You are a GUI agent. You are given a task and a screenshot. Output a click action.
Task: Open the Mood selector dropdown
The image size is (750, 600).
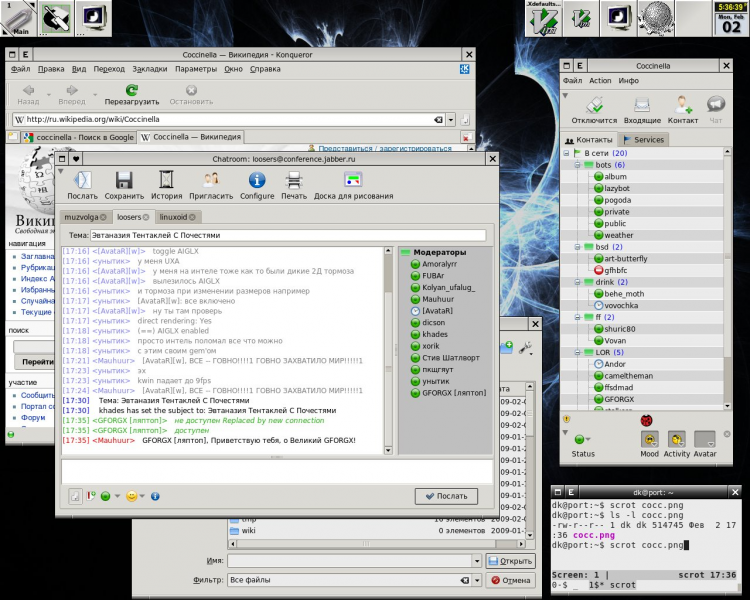pyautogui.click(x=649, y=439)
